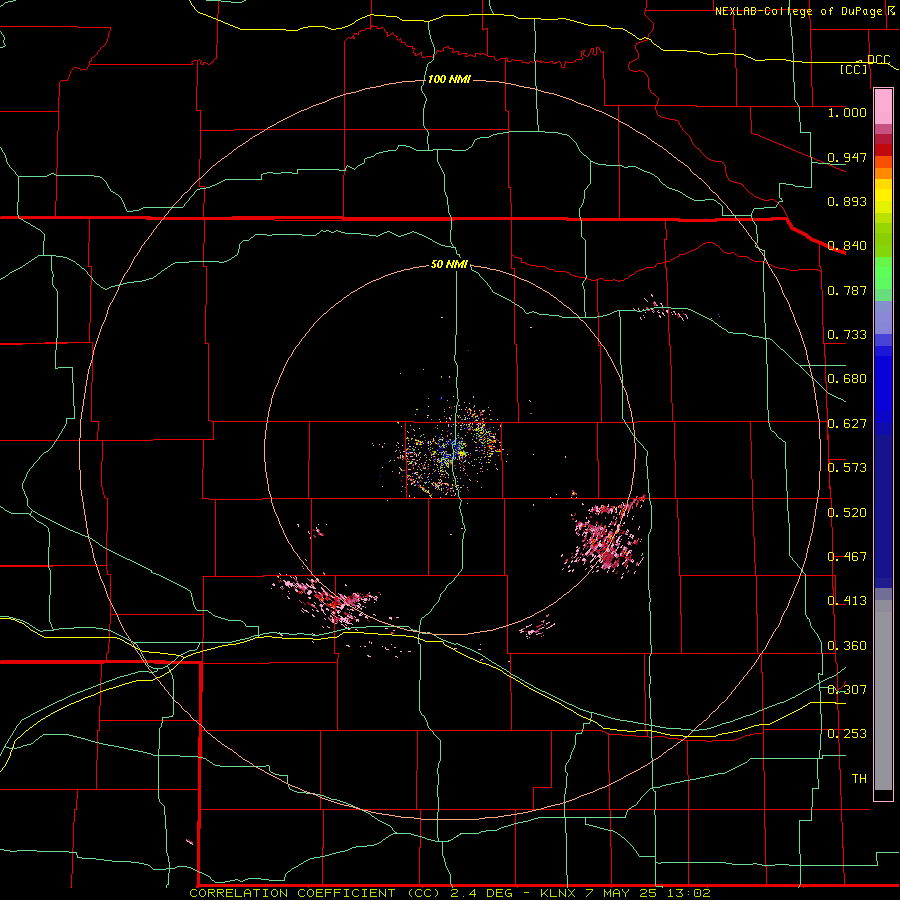Click the [CC] product label above color bar
Image resolution: width=900 pixels, height=900 pixels.
pos(853,69)
